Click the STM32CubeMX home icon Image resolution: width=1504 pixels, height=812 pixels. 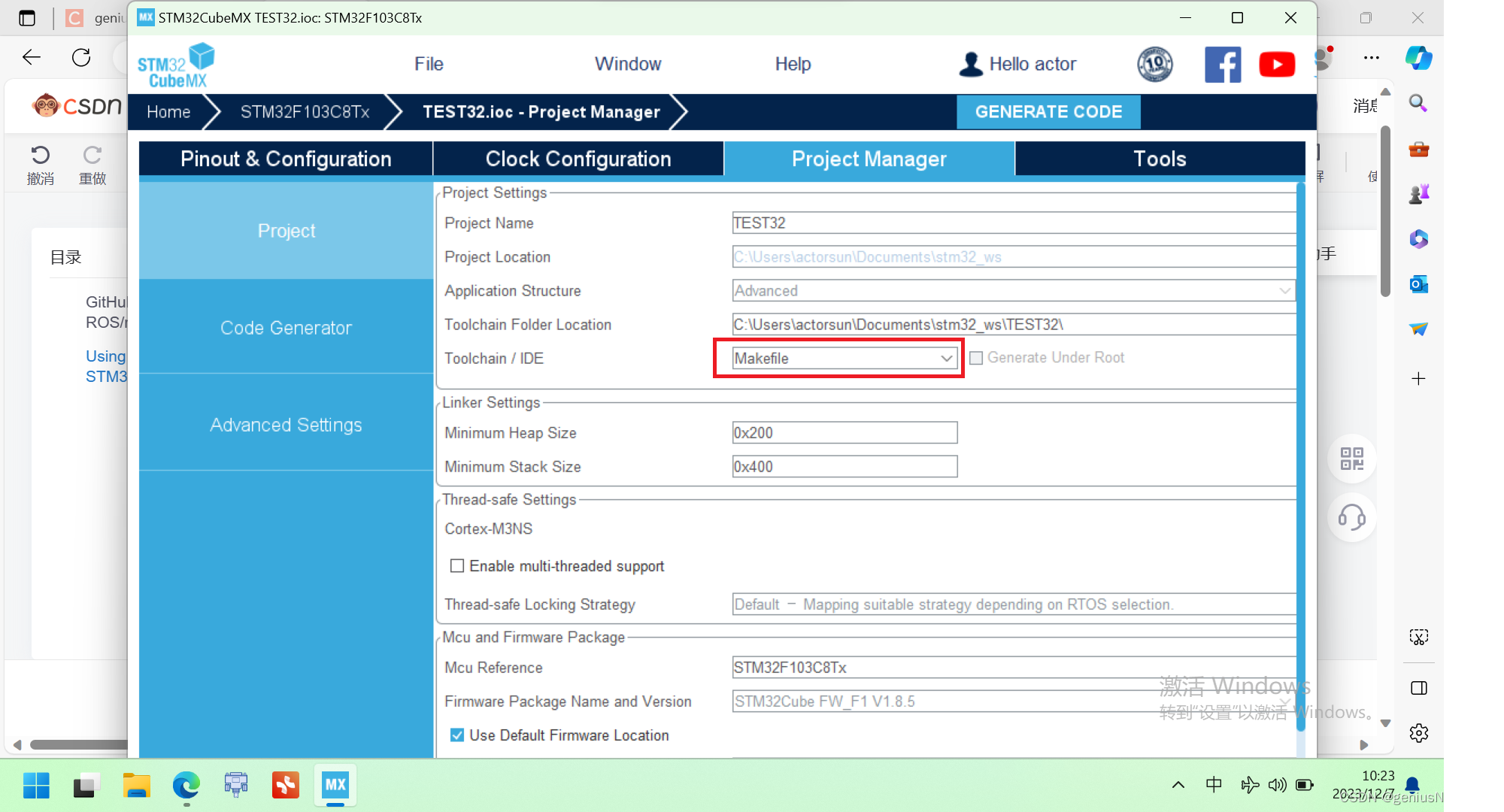168,112
